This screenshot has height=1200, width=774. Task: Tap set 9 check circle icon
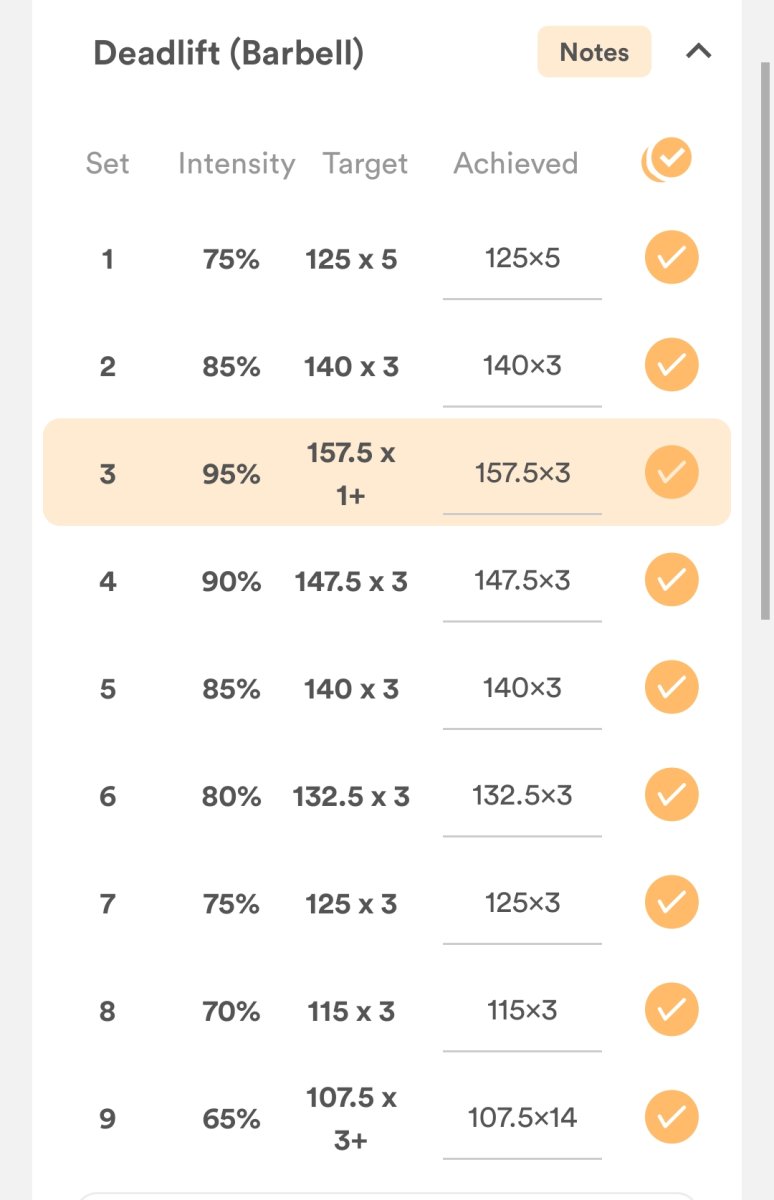click(671, 1117)
